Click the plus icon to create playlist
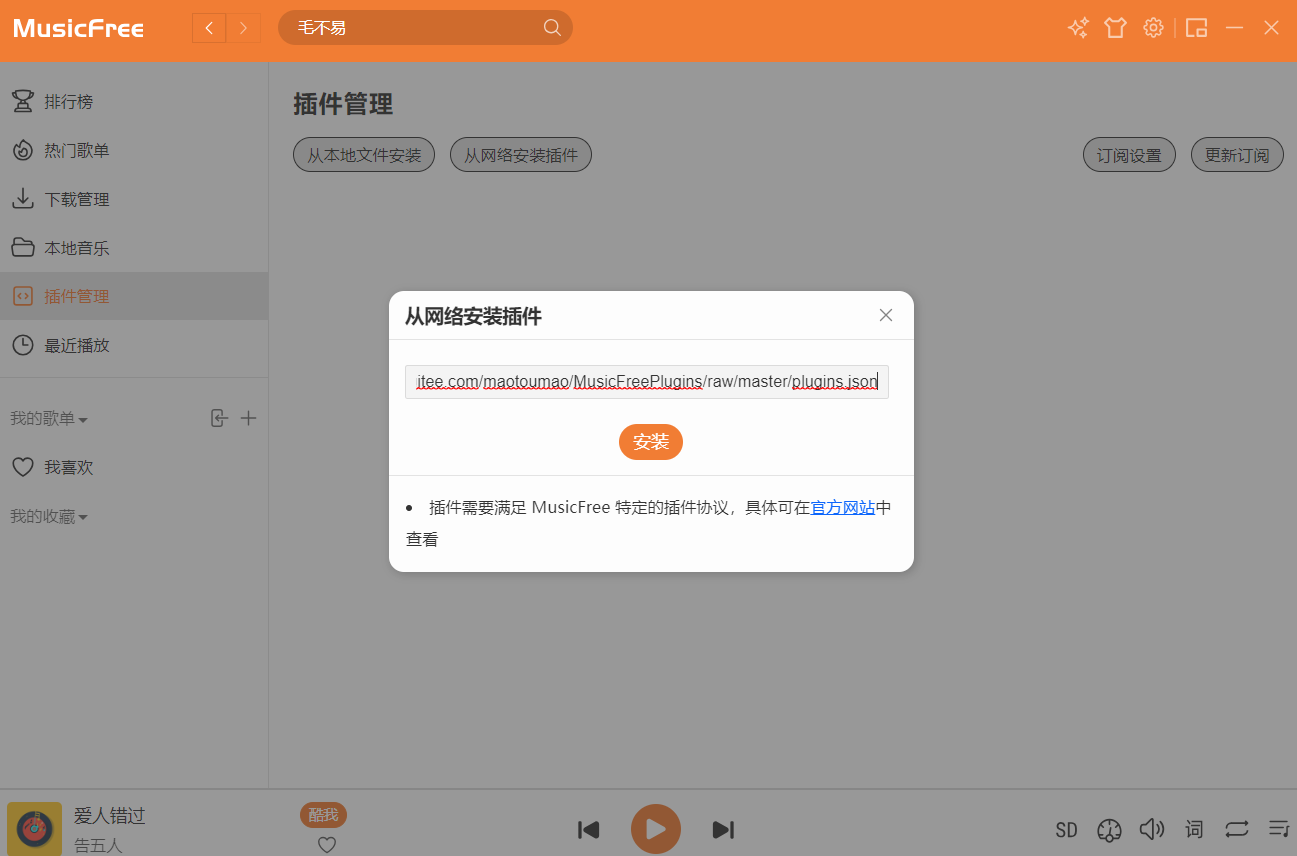Screen dimensions: 1297x856 click(249, 418)
